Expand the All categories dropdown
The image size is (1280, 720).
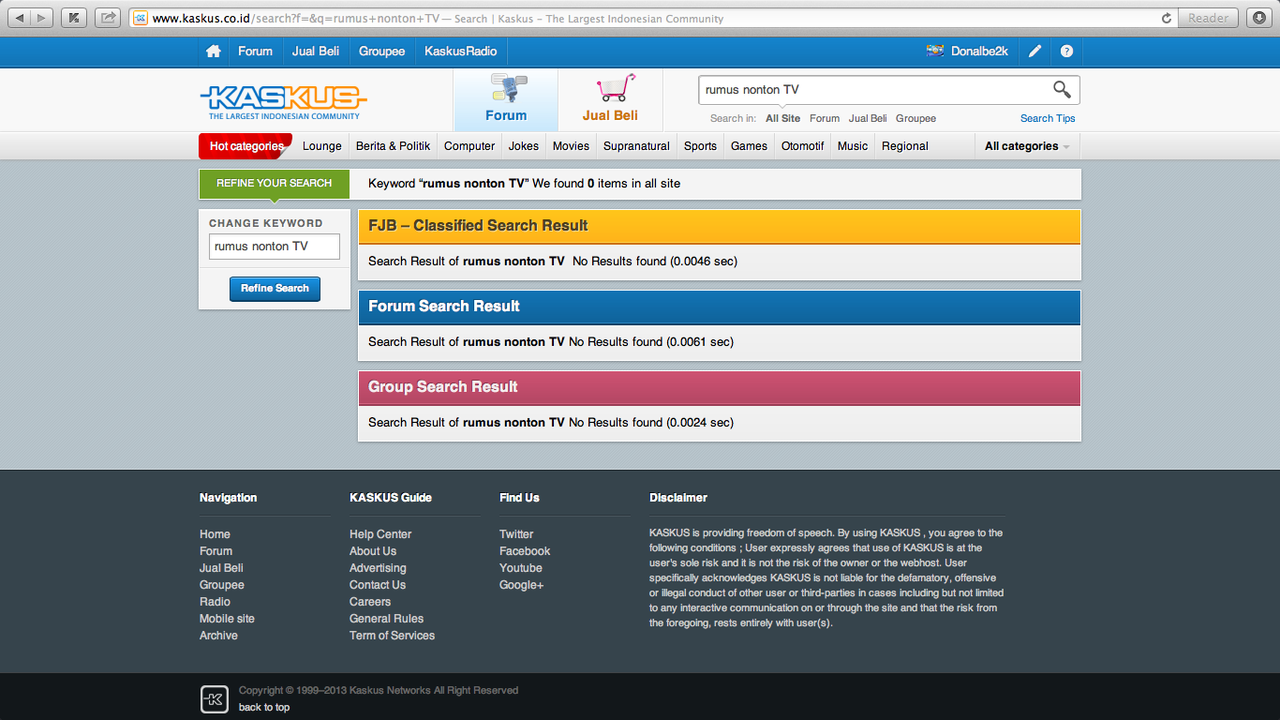[1027, 146]
